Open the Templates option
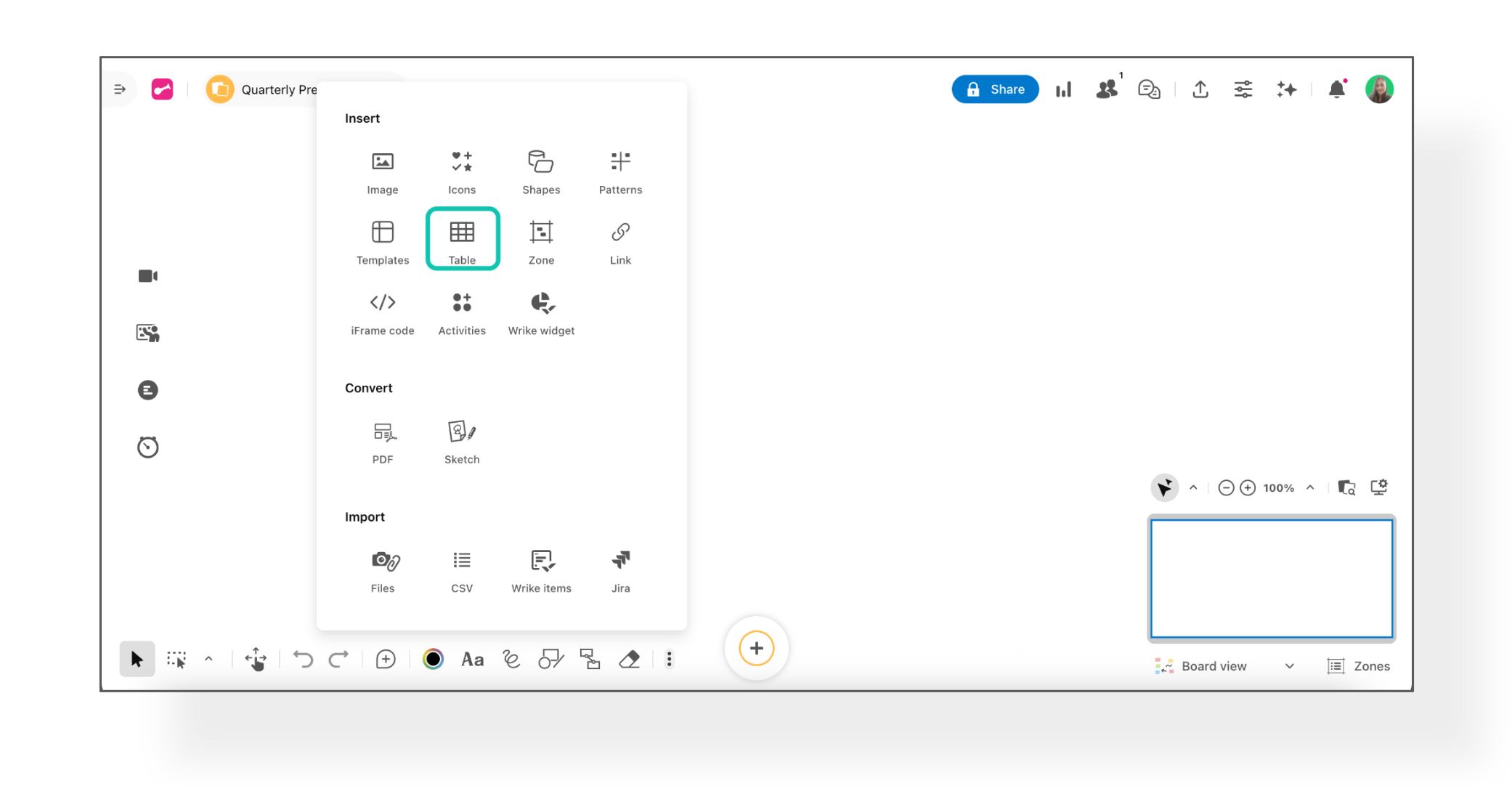The height and width of the screenshot is (786, 1512). tap(383, 242)
